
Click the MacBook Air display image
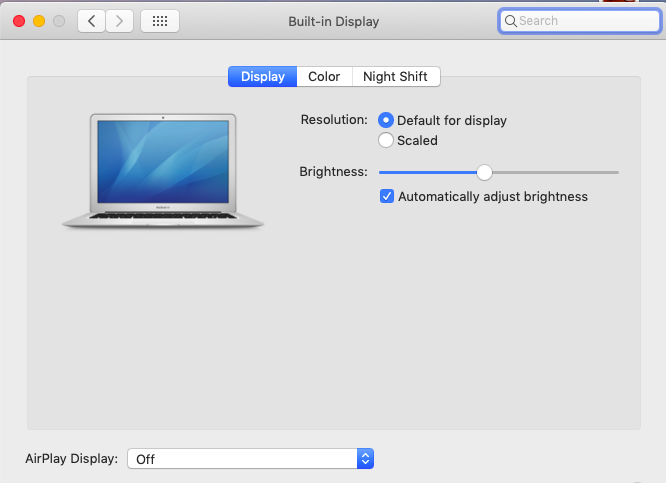pyautogui.click(x=163, y=171)
